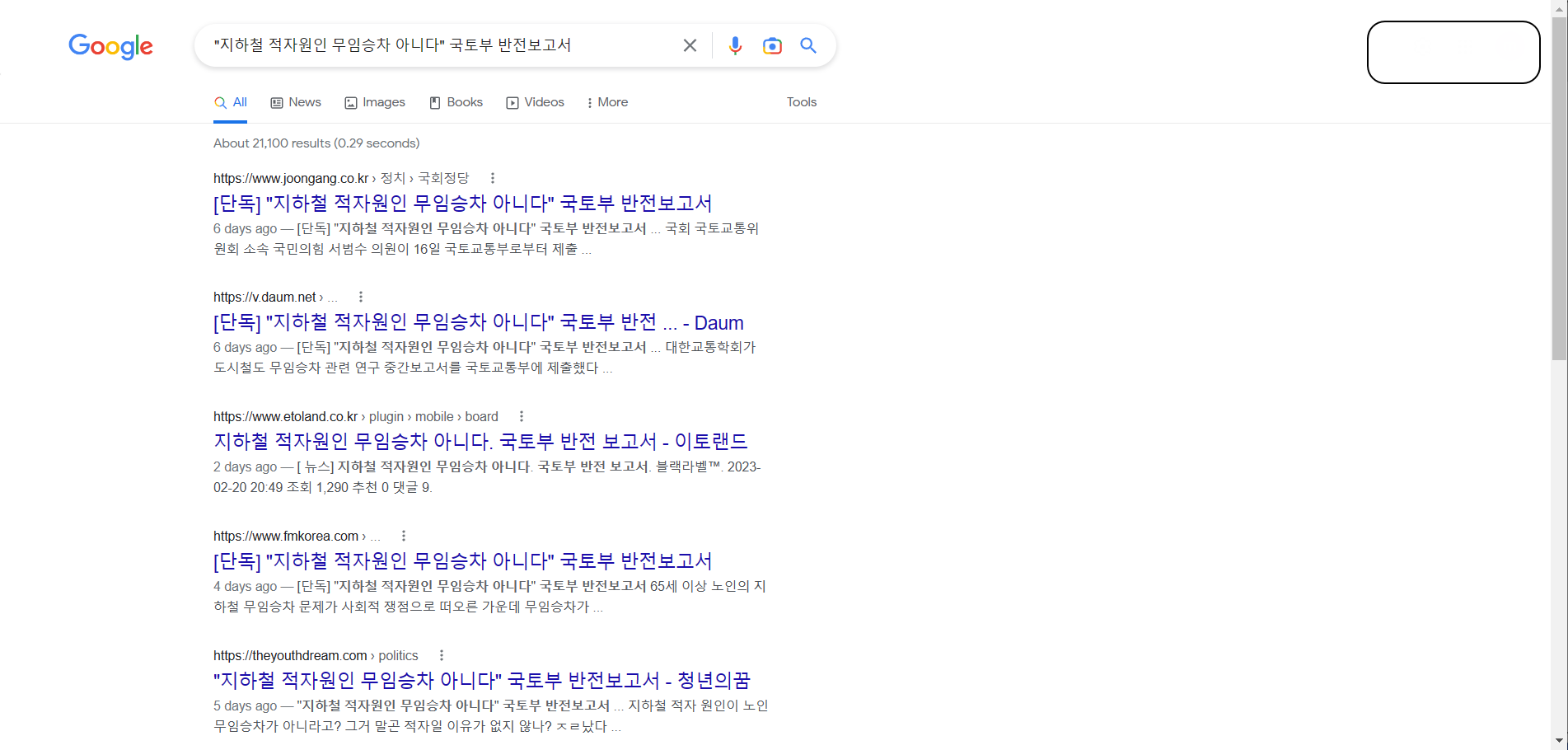The width and height of the screenshot is (1568, 750).
Task: Switch to the Books tab
Action: [x=456, y=102]
